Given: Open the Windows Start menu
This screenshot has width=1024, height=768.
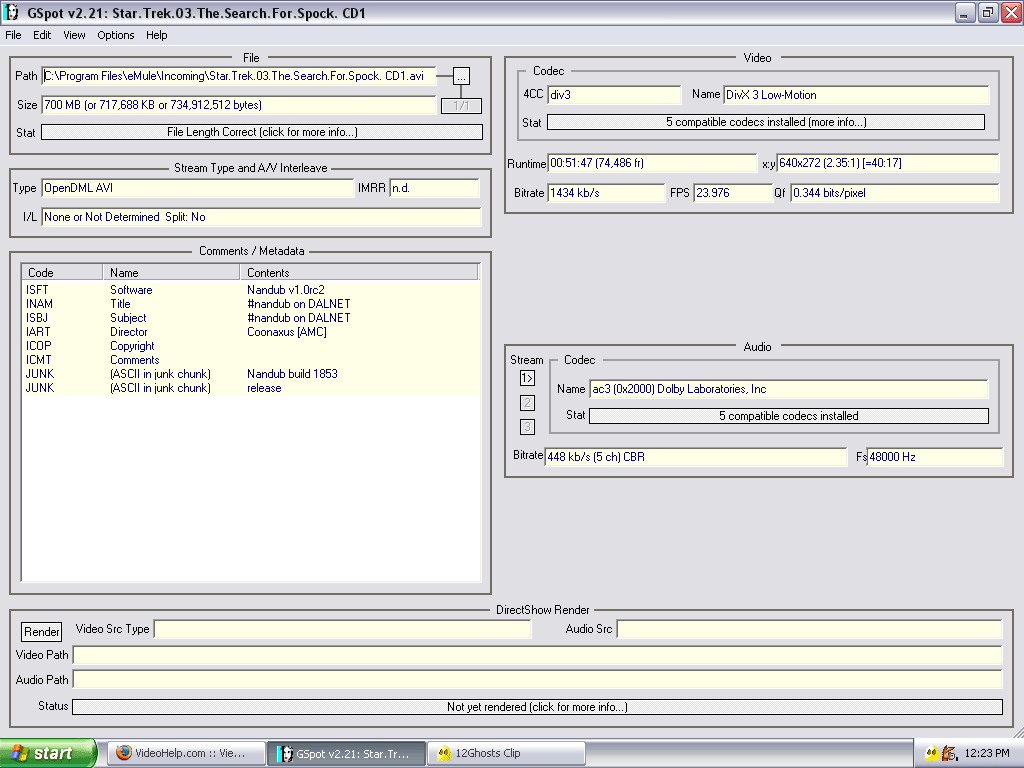Looking at the screenshot, I should tap(48, 753).
